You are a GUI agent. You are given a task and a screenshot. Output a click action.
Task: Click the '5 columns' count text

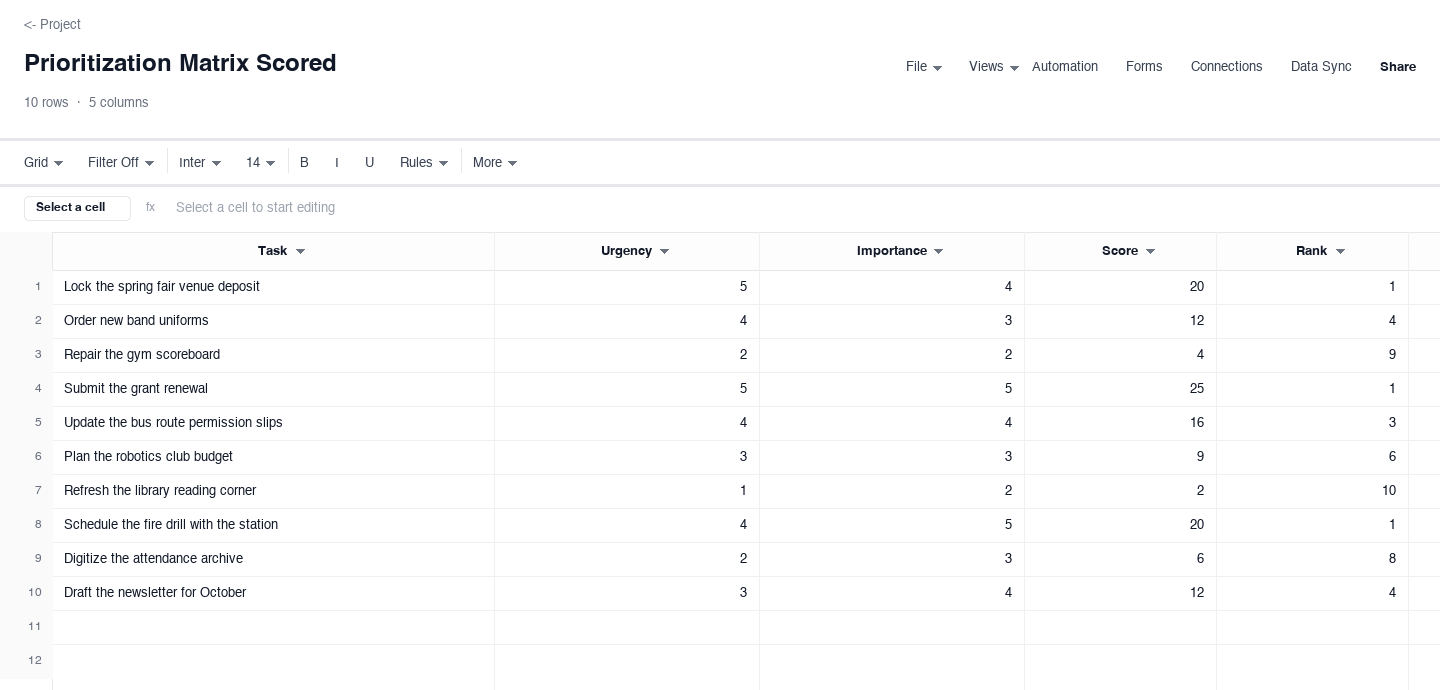pos(118,103)
